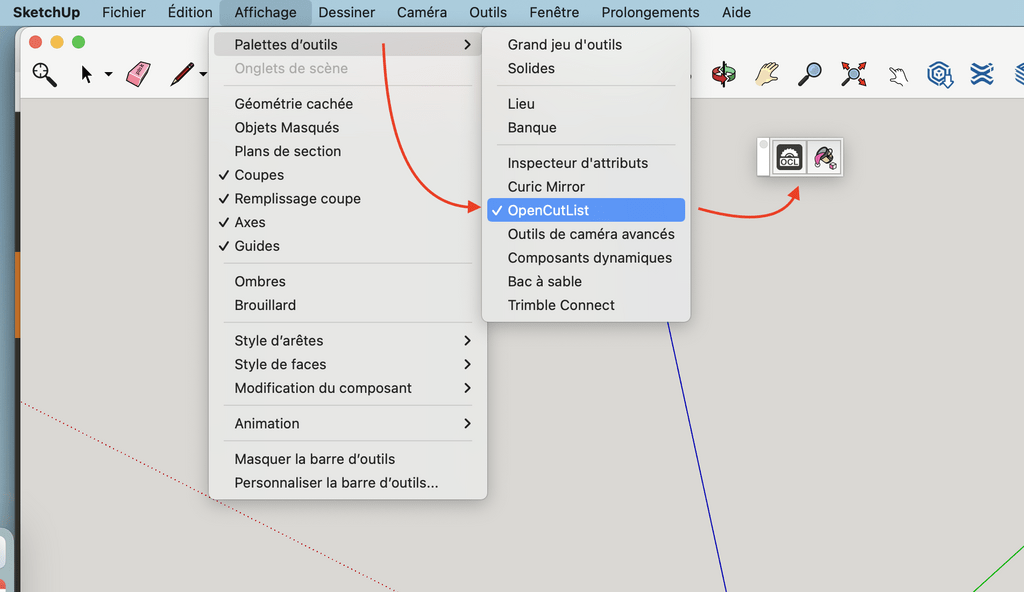Choose Outils de caméra avancés

click(586, 234)
